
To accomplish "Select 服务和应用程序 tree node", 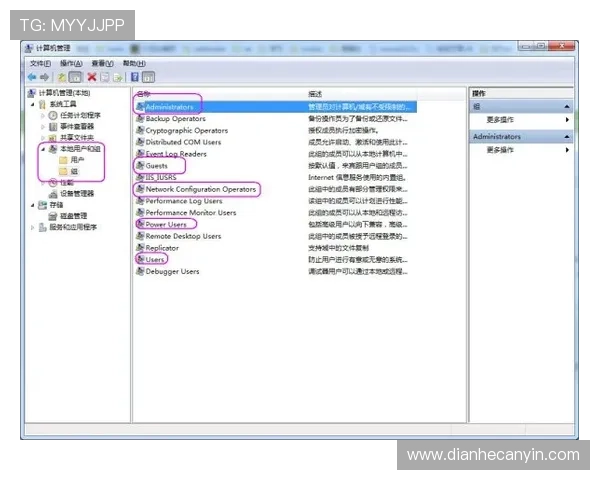I will click(73, 227).
